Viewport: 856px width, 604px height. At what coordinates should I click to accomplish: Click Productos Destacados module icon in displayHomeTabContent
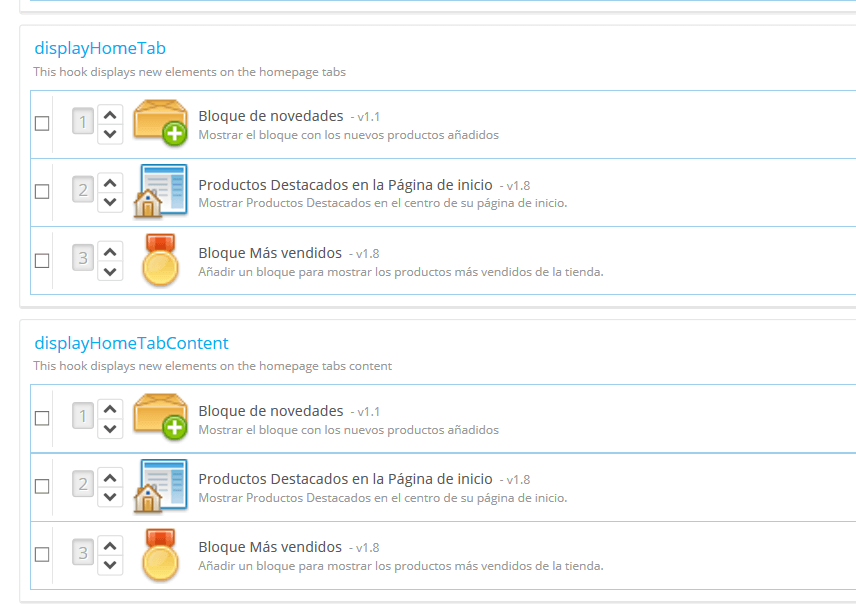pos(160,486)
